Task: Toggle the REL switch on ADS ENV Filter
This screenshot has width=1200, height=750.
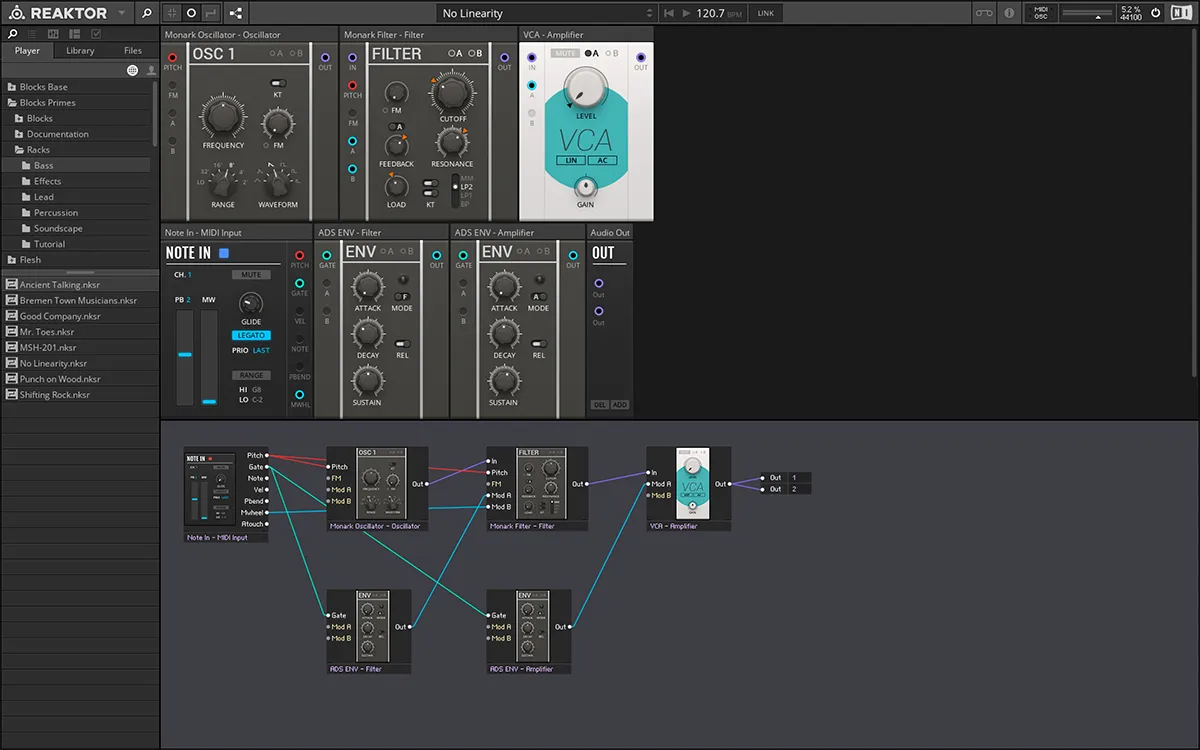Action: (x=402, y=344)
